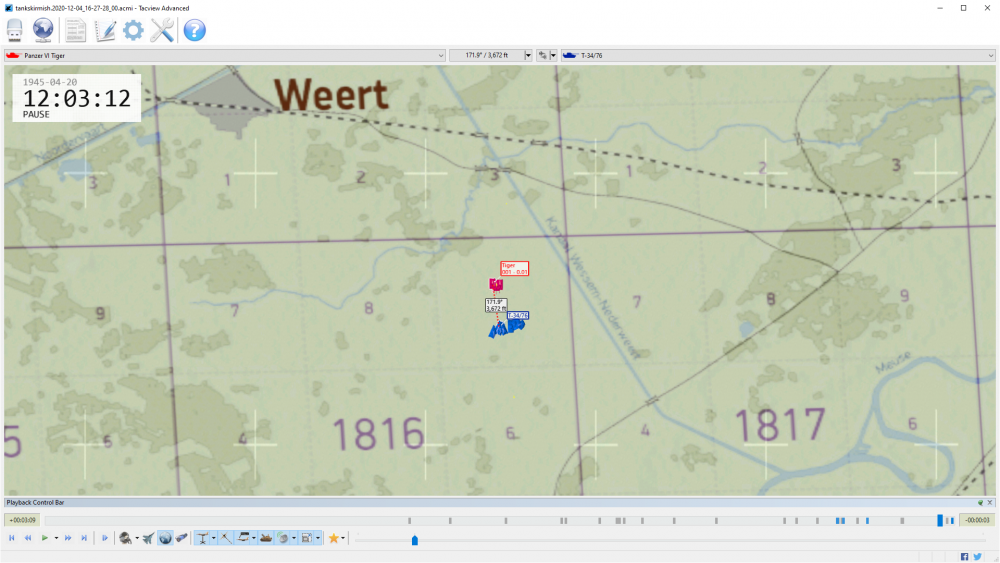Click the fast forward playback button
Screen dimensions: 1000x563
tap(68, 538)
